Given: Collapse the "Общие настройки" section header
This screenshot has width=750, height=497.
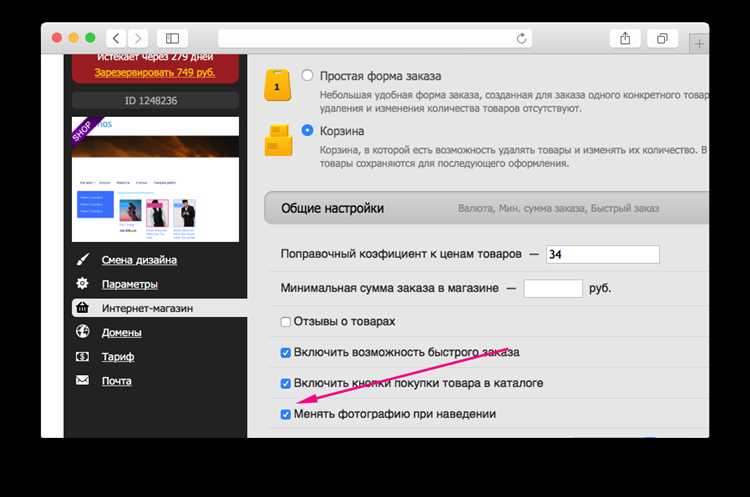Looking at the screenshot, I should (x=330, y=208).
